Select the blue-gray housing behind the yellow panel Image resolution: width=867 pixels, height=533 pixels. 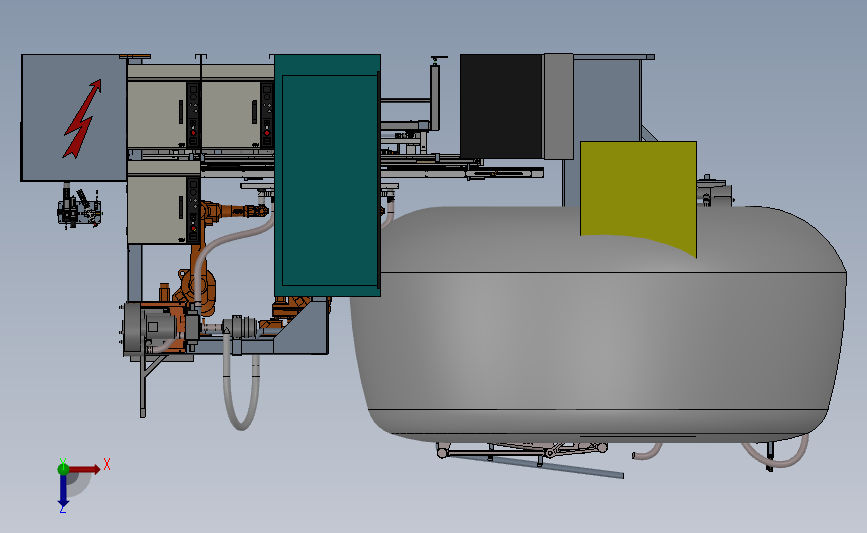pos(607,100)
